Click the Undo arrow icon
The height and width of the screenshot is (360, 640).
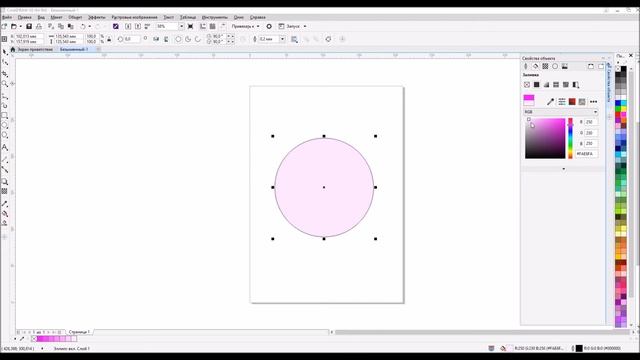coord(83,26)
